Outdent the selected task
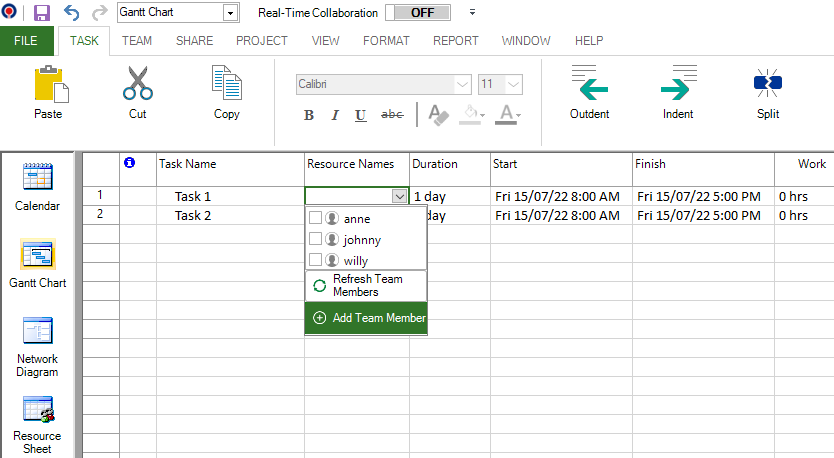Image resolution: width=834 pixels, height=458 pixels. pos(589,89)
